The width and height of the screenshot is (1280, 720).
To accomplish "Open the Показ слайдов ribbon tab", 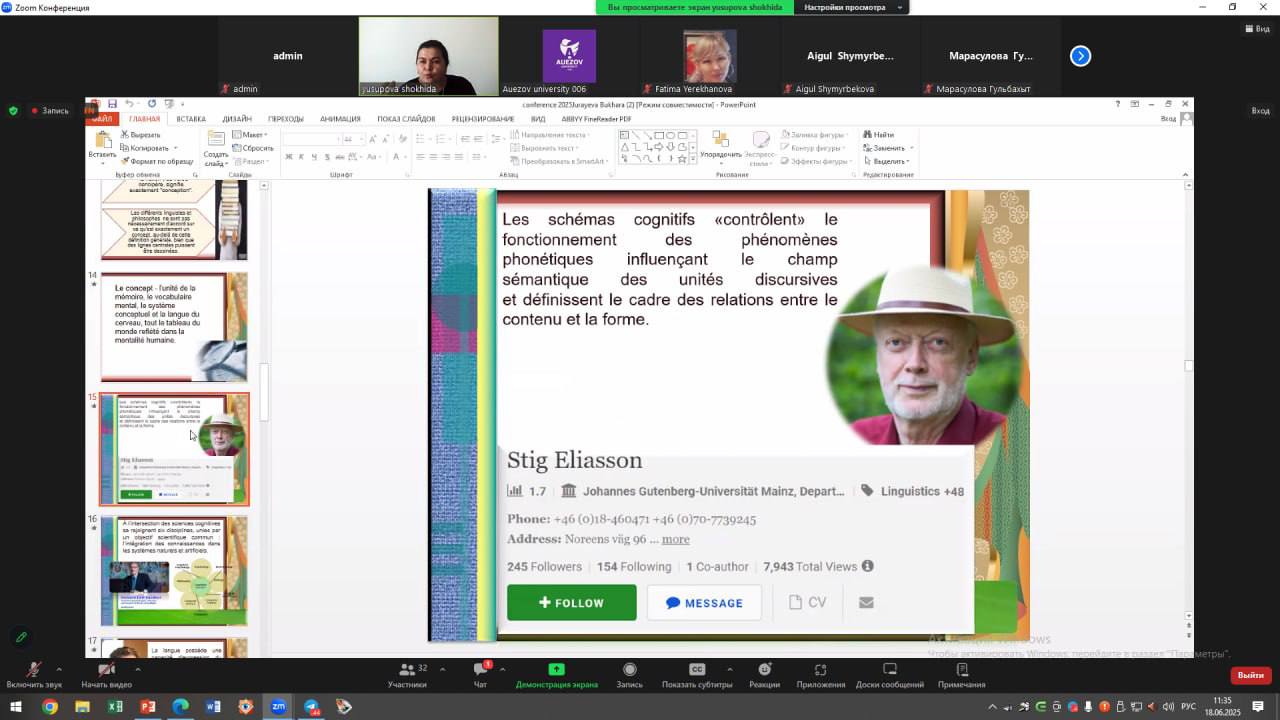I will tap(406, 119).
